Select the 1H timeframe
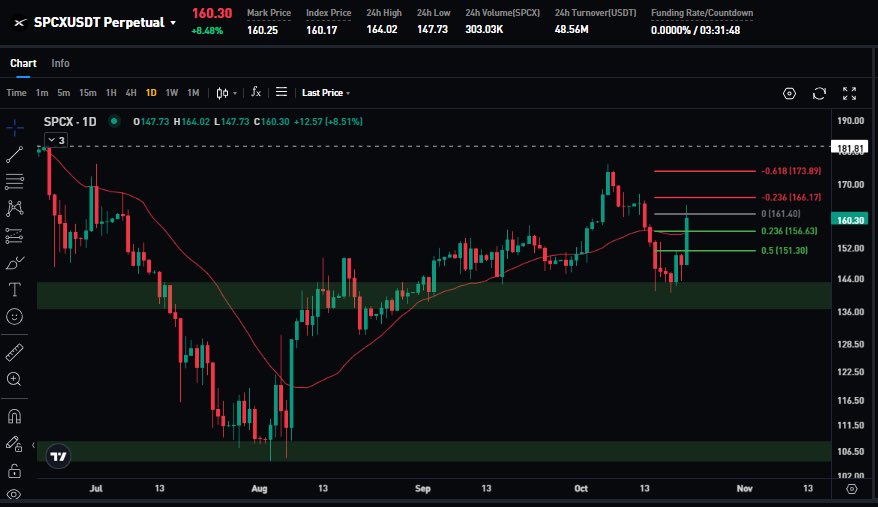This screenshot has height=507, width=878. (111, 93)
